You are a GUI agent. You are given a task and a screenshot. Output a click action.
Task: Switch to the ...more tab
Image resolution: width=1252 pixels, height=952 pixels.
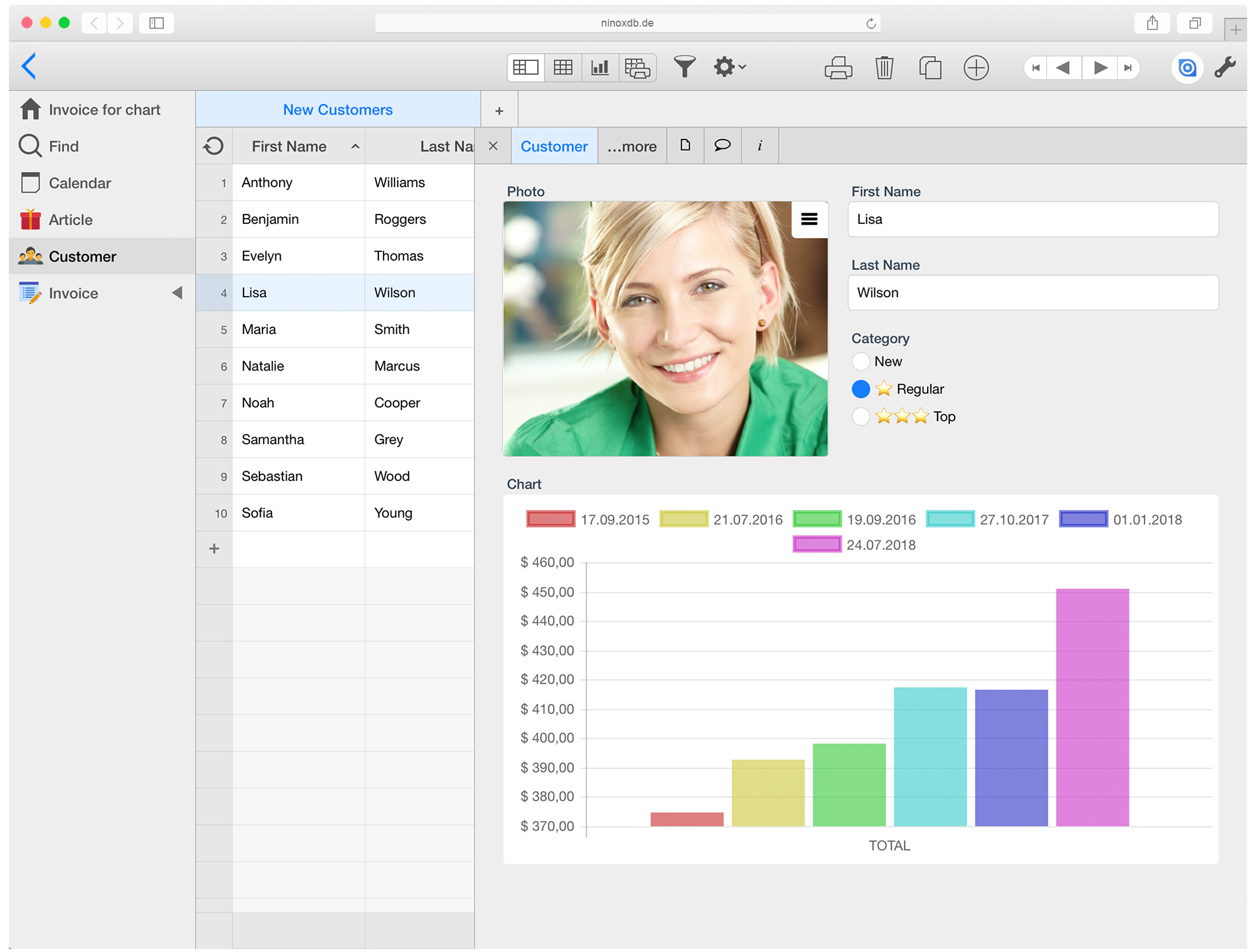point(631,146)
